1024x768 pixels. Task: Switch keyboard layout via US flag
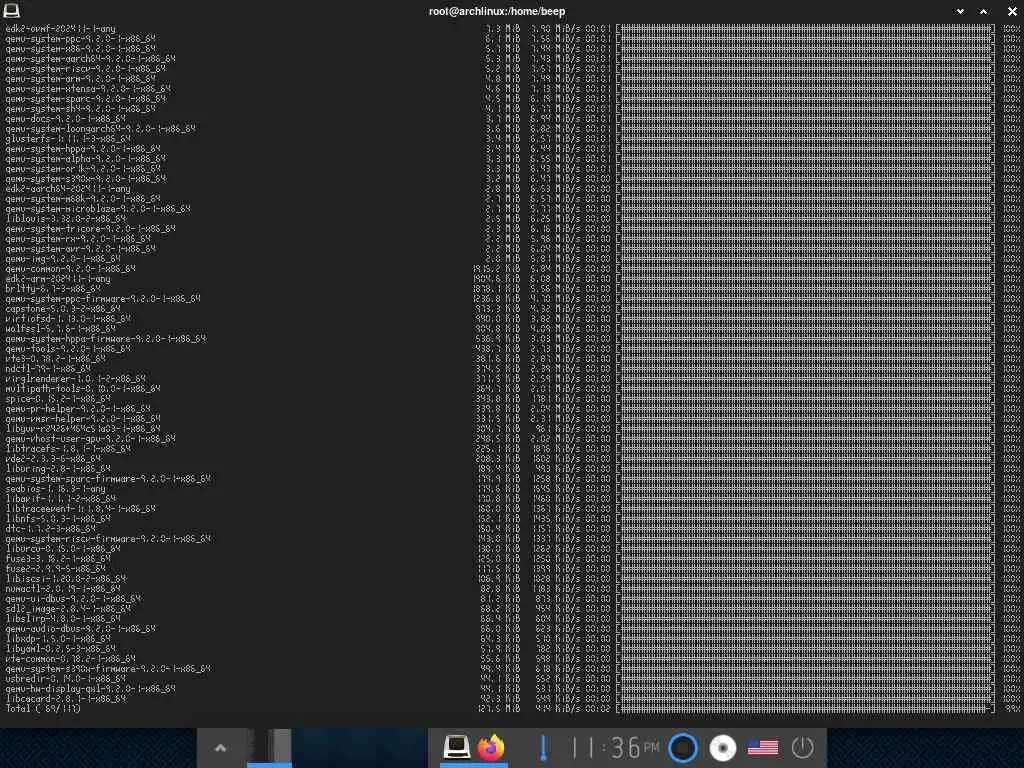pos(763,747)
